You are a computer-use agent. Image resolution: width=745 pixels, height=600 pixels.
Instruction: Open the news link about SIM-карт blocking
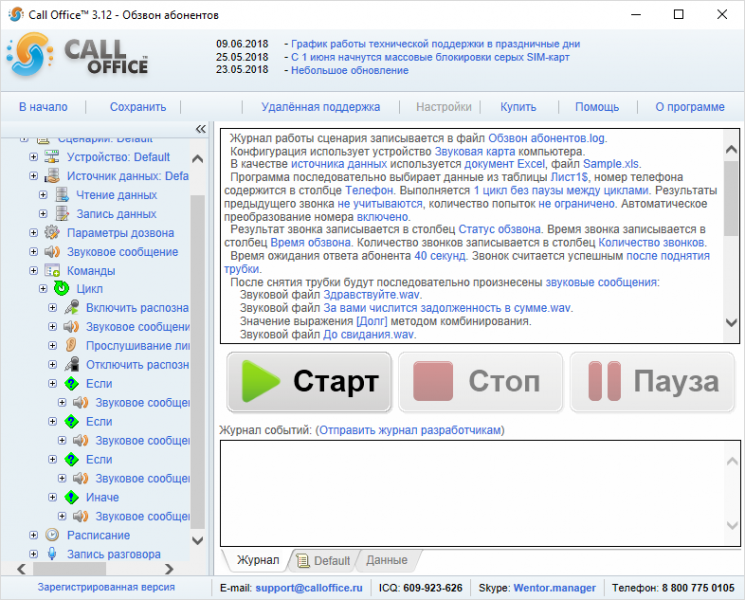[430, 57]
